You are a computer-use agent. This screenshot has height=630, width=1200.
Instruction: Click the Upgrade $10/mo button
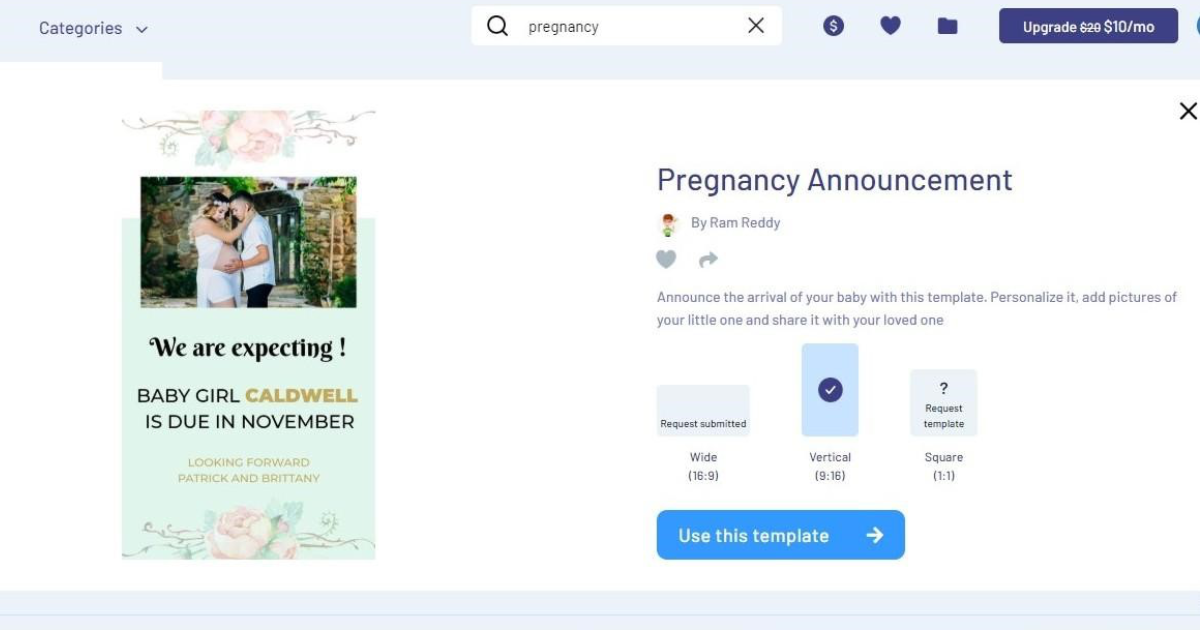point(1088,27)
